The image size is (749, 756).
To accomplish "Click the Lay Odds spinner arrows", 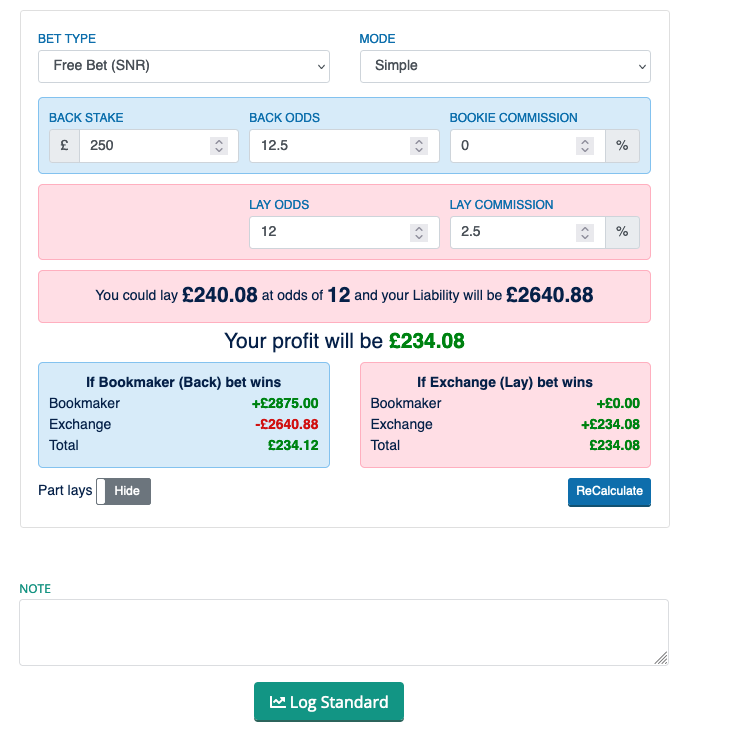I will click(419, 233).
